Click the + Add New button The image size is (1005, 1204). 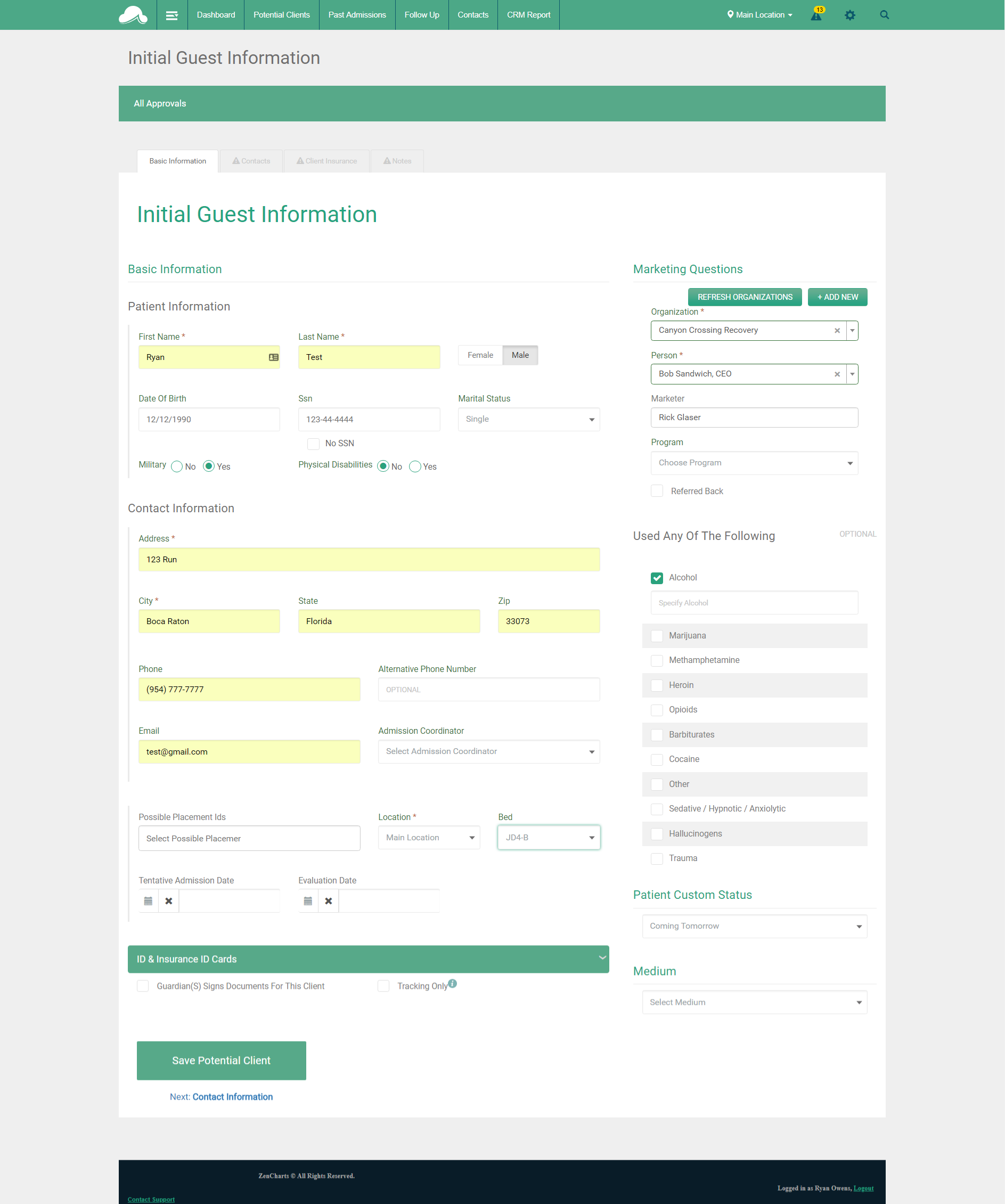pyautogui.click(x=838, y=297)
